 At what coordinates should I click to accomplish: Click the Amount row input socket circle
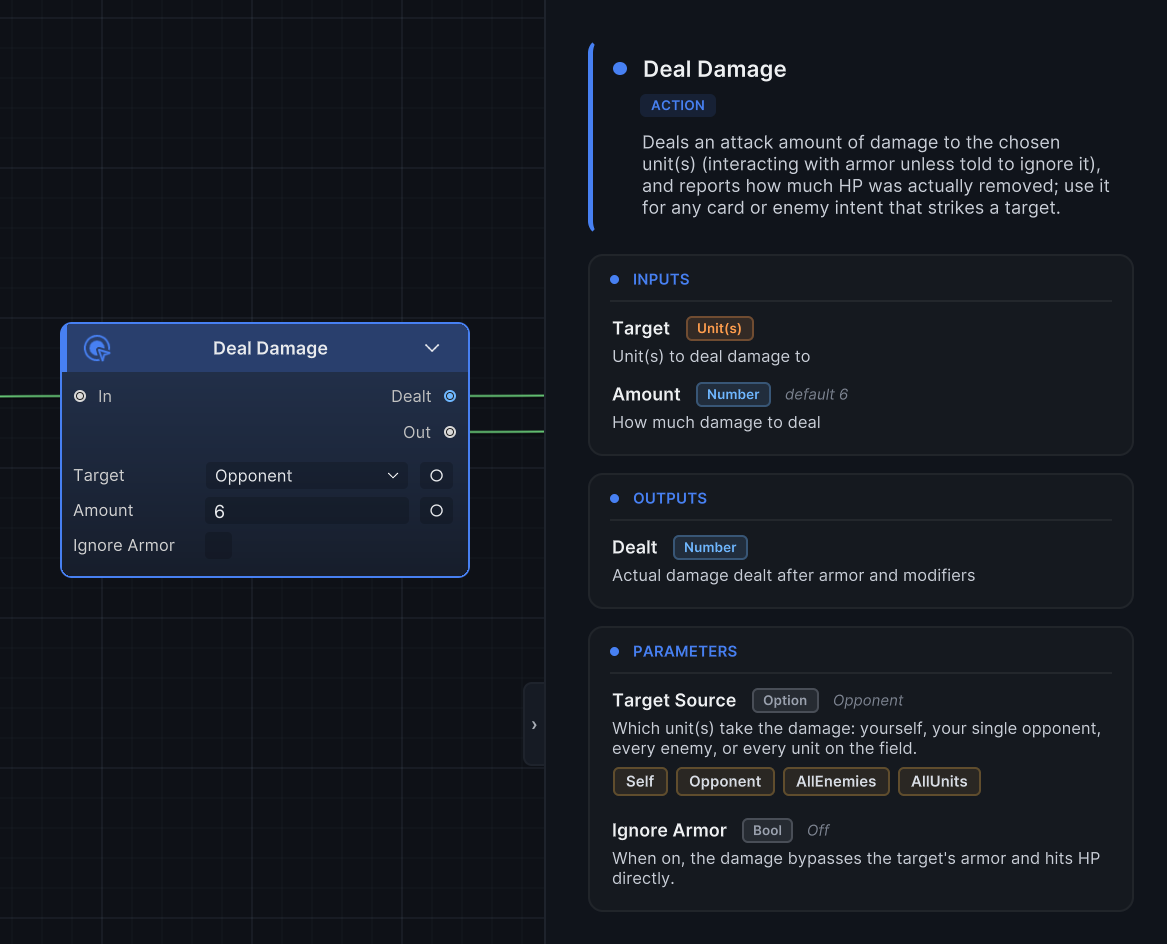point(436,511)
